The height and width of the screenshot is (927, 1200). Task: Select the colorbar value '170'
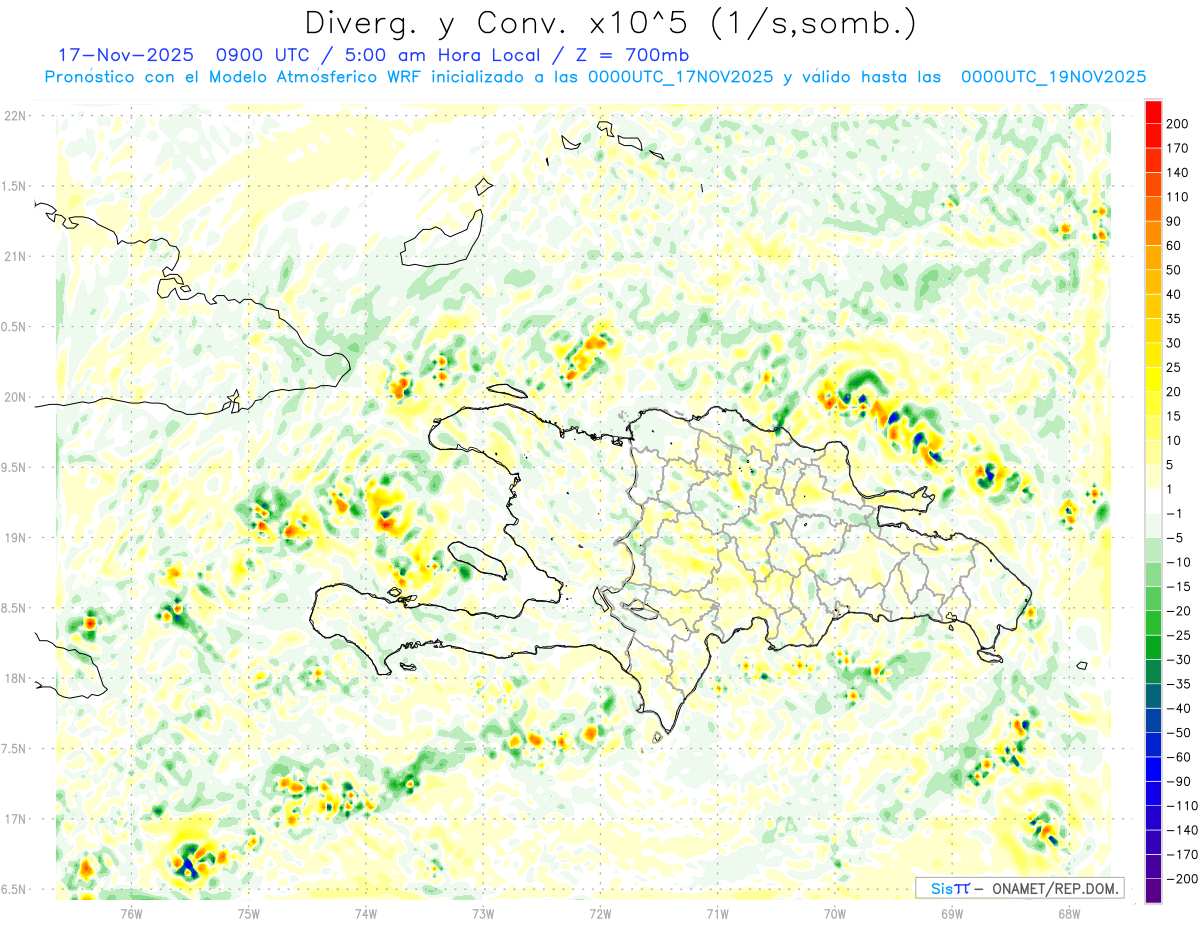tap(1179, 148)
